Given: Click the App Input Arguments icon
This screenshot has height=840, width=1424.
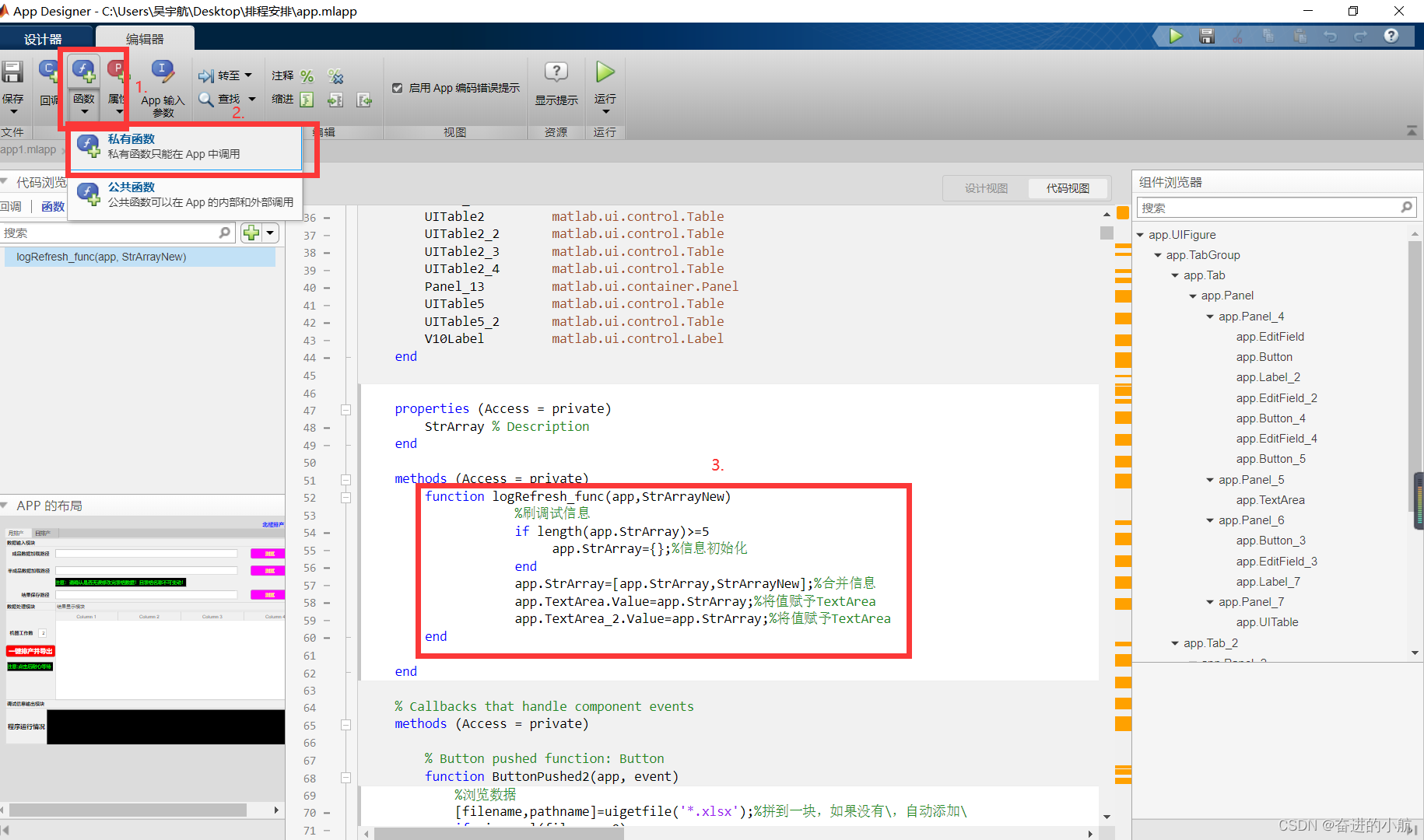Looking at the screenshot, I should 163,72.
